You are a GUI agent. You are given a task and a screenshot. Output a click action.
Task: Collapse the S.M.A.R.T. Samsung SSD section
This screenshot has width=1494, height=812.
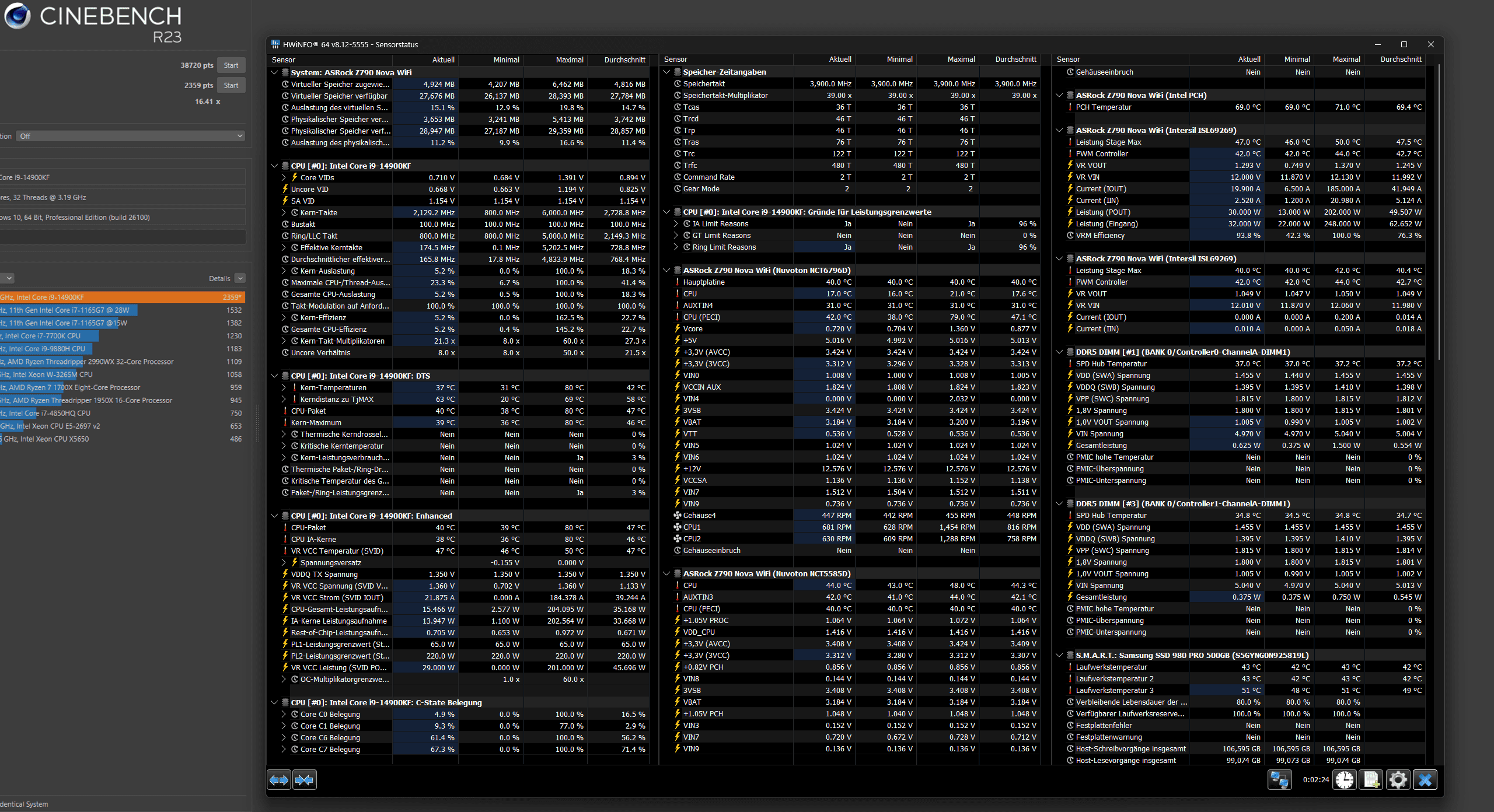point(1059,656)
